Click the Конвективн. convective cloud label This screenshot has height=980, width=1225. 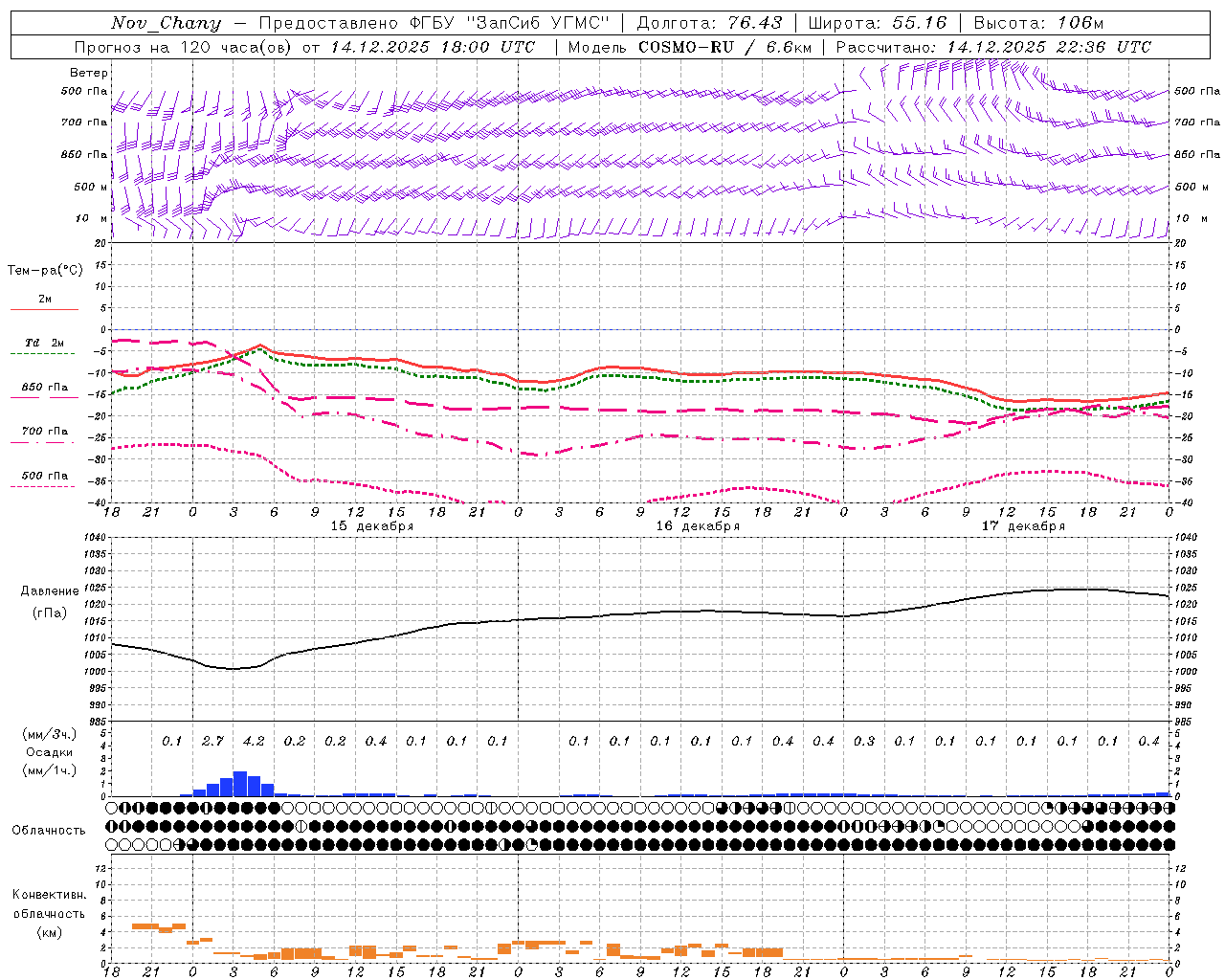(49, 895)
